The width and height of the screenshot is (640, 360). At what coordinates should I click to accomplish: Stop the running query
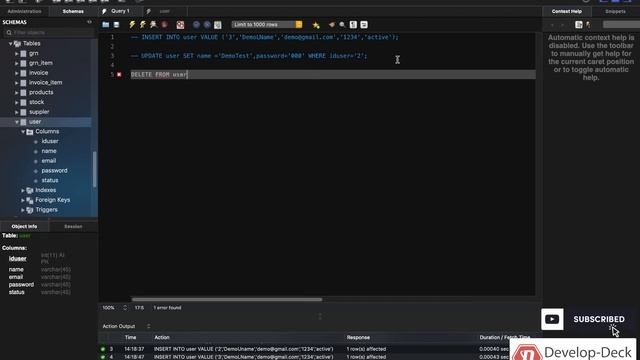pyautogui.click(x=164, y=25)
